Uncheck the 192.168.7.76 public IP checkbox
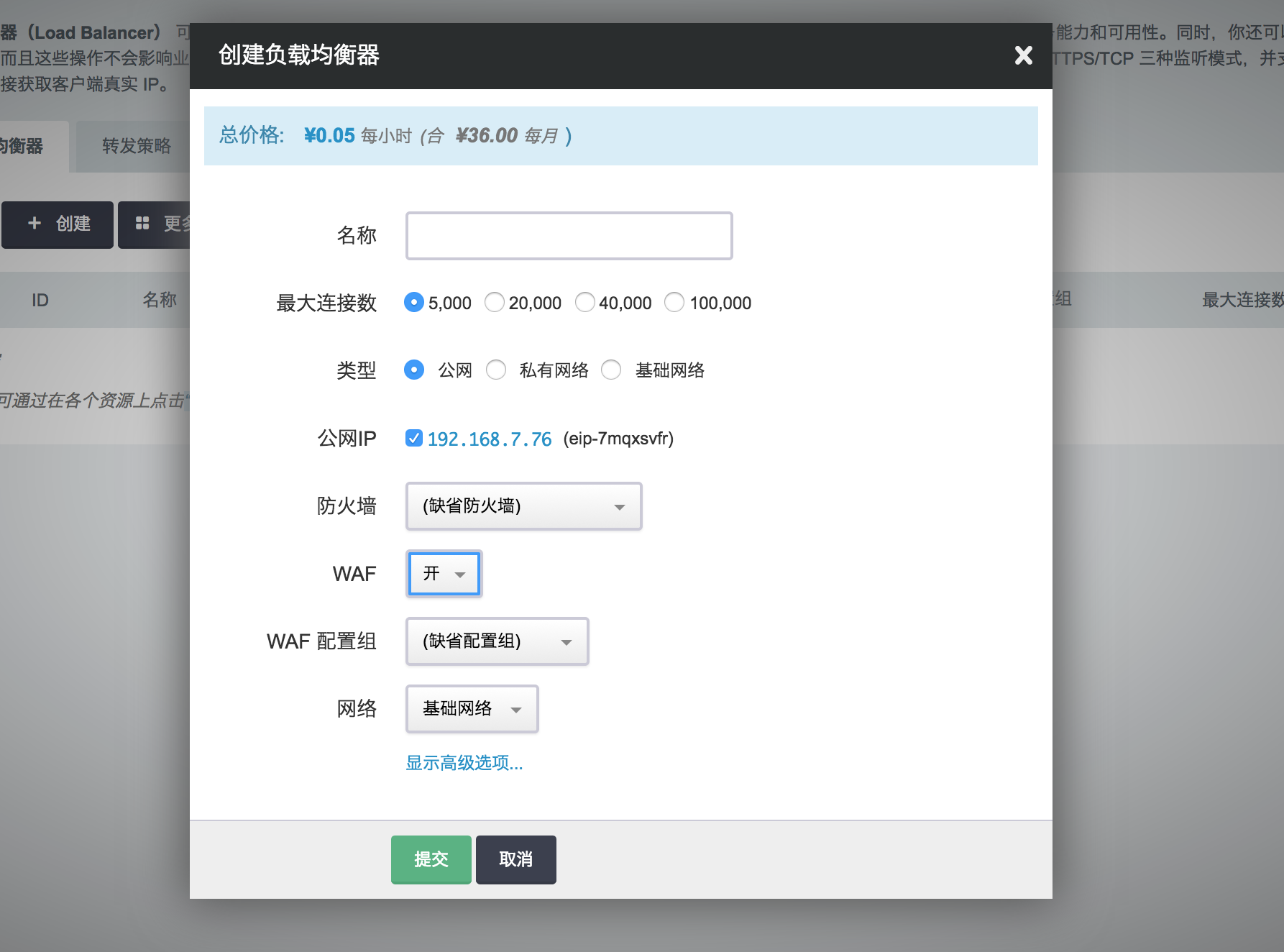Screen dimensions: 1284x952 click(x=414, y=438)
